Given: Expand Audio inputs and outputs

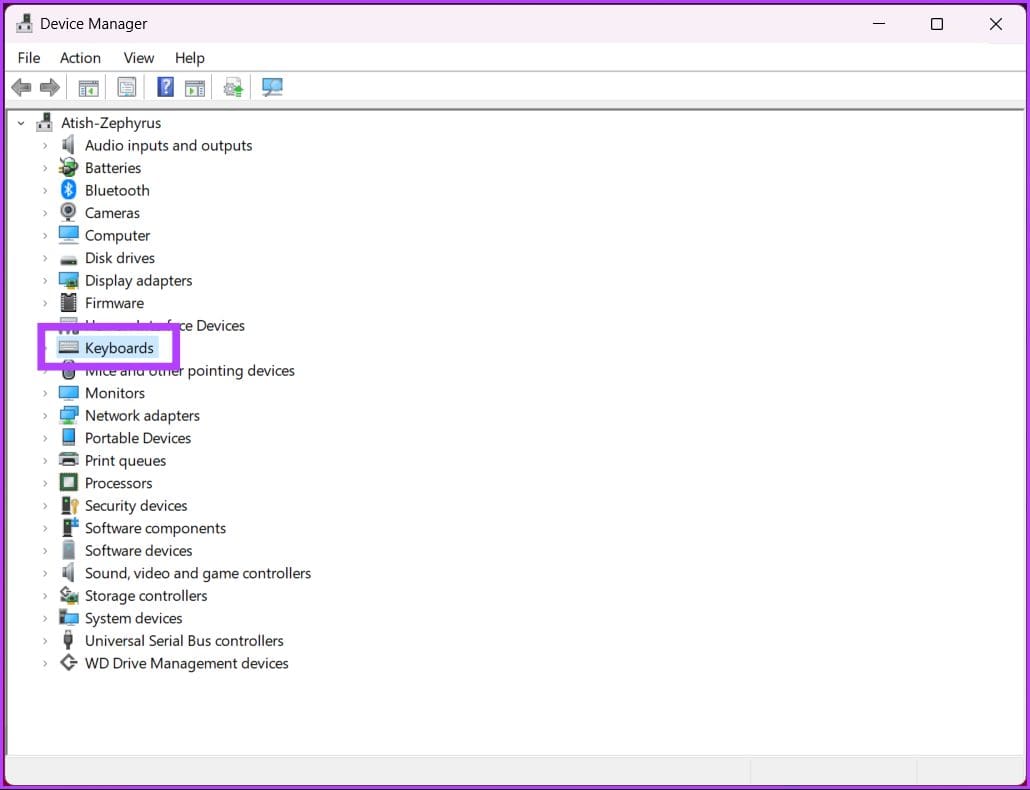Looking at the screenshot, I should [45, 145].
